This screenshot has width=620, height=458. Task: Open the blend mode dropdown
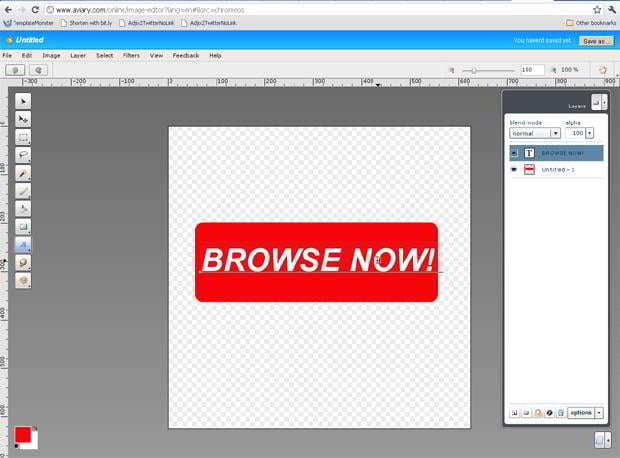(x=535, y=133)
